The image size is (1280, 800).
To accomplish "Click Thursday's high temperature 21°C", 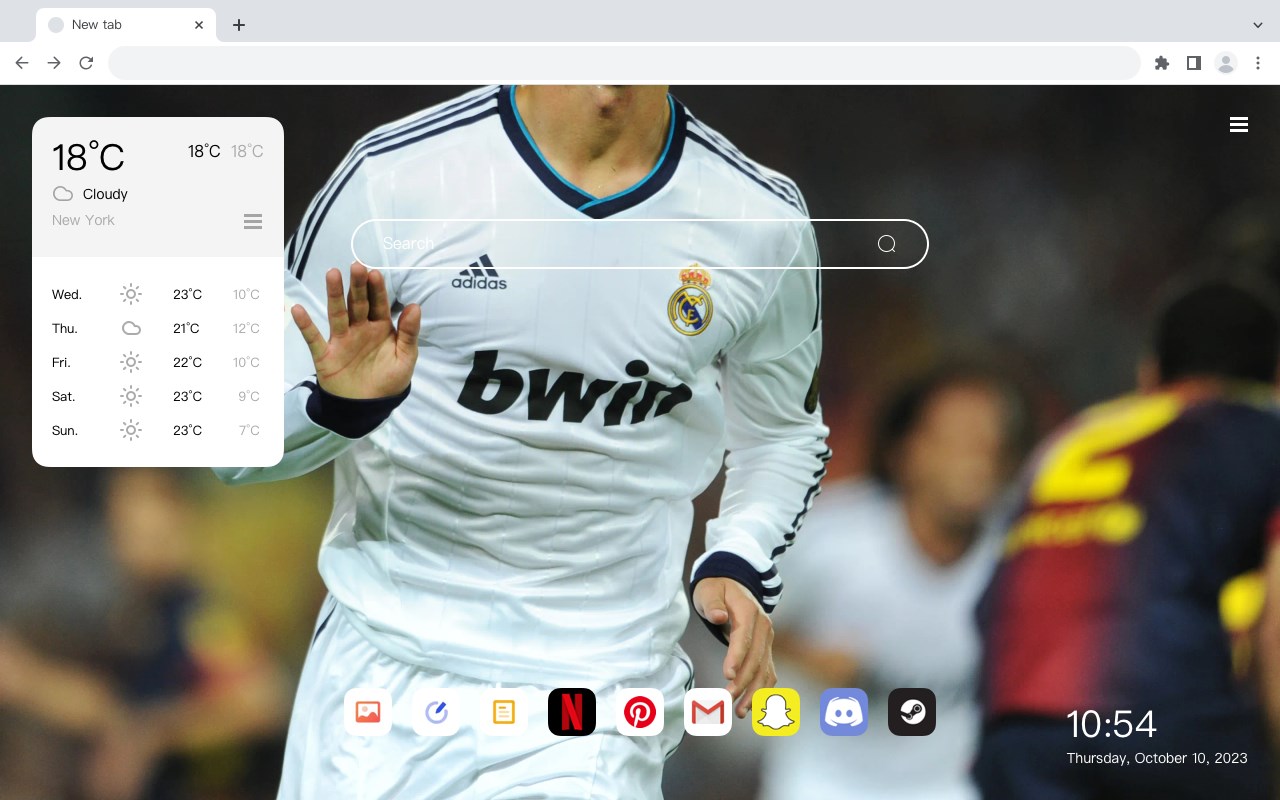I will pyautogui.click(x=186, y=328).
